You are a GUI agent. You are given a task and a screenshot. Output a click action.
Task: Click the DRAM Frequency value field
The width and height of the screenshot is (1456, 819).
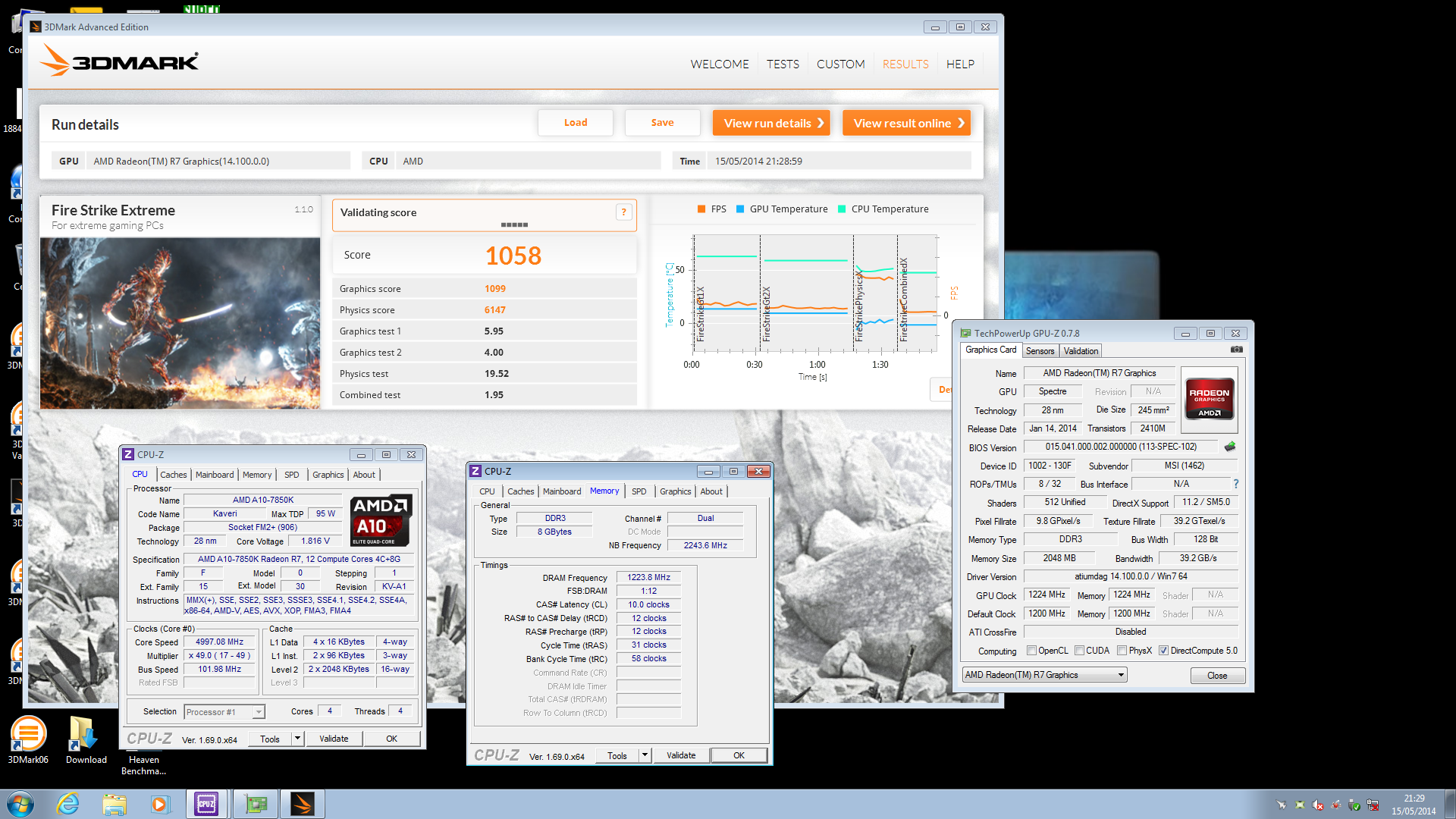pos(648,578)
